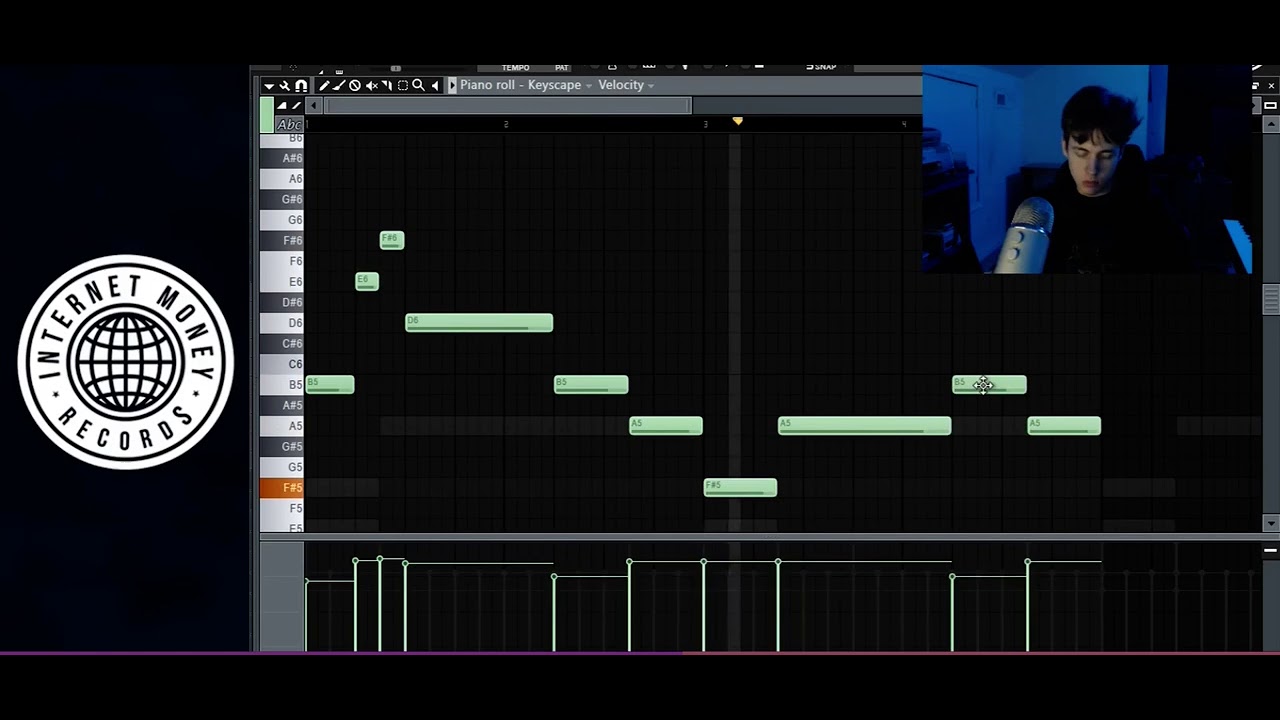Select the dotted-box Select tool
The image size is (1280, 720).
403,86
